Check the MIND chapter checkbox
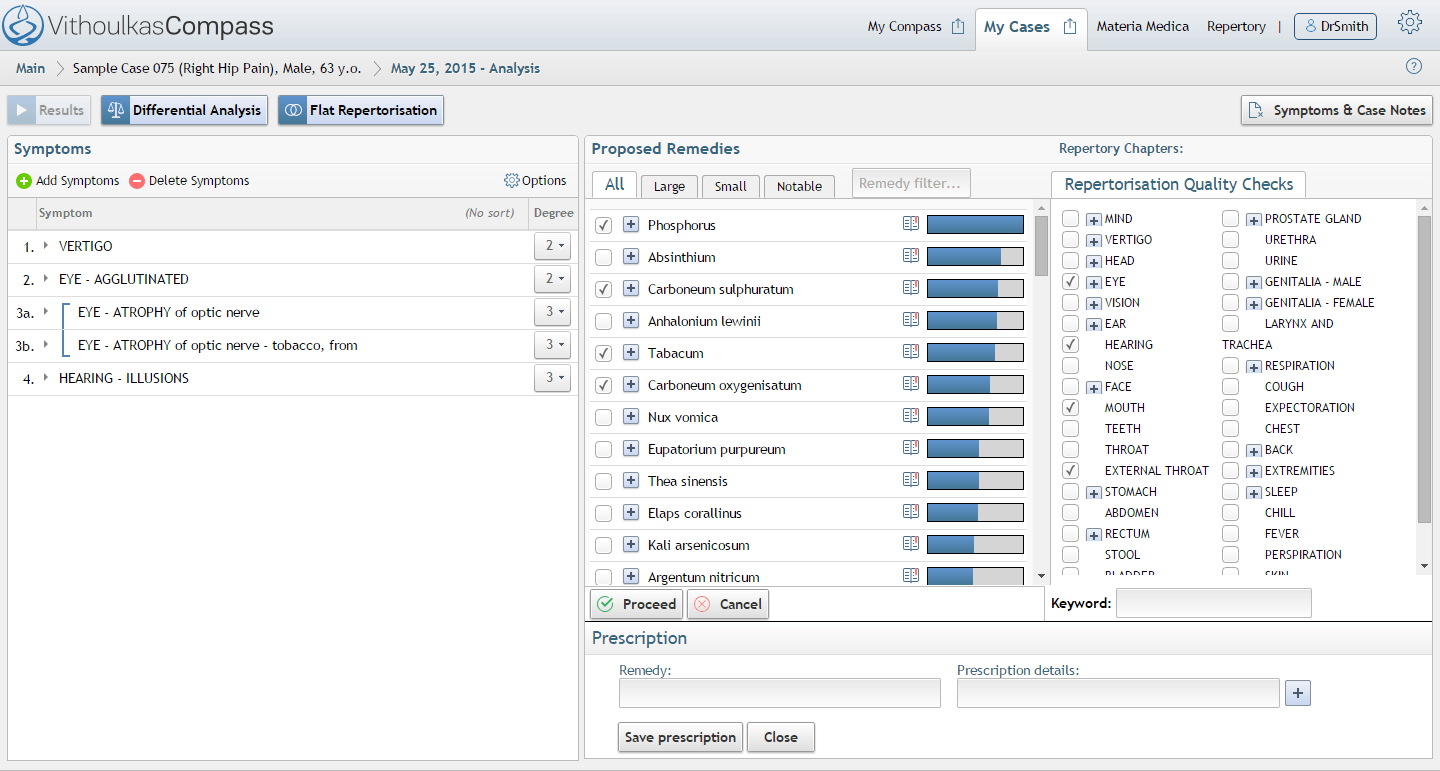This screenshot has width=1440, height=771. (x=1070, y=218)
